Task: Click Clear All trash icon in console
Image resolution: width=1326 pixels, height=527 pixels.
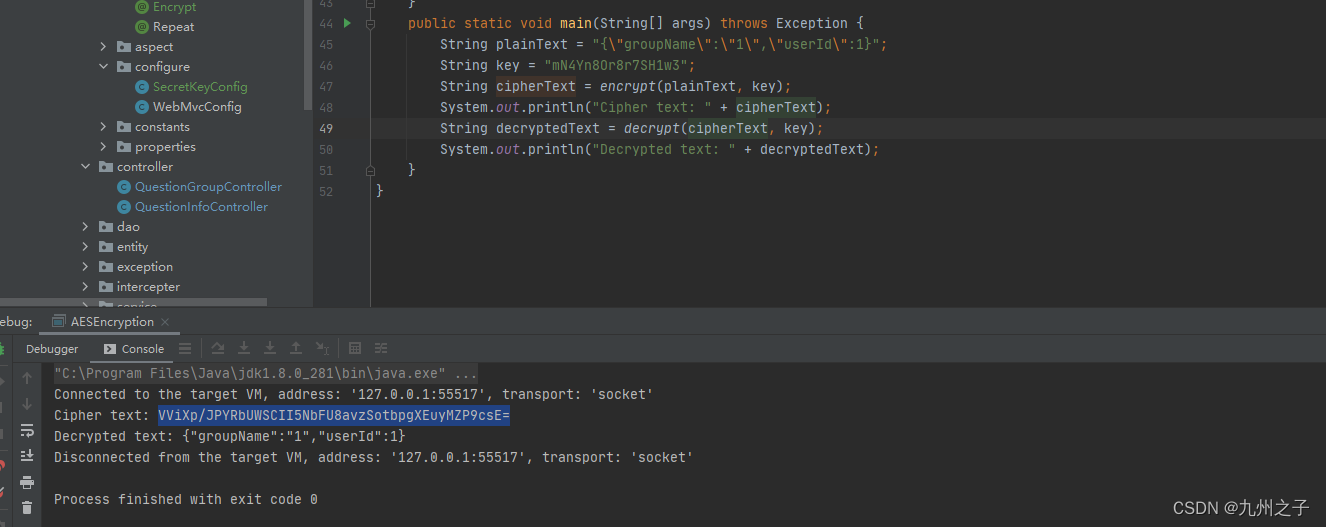Action: [27, 508]
